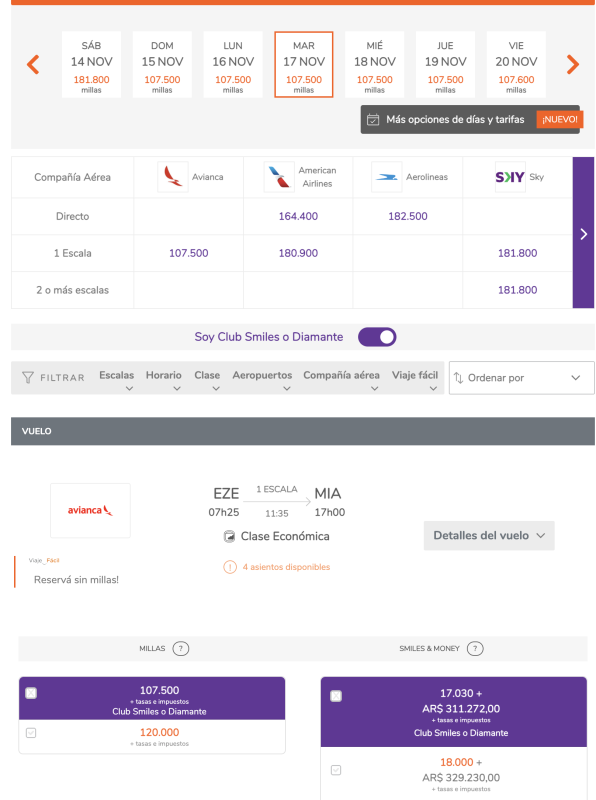The height and width of the screenshot is (800, 596).
Task: Show more airlines with purple side arrow
Action: (x=584, y=233)
